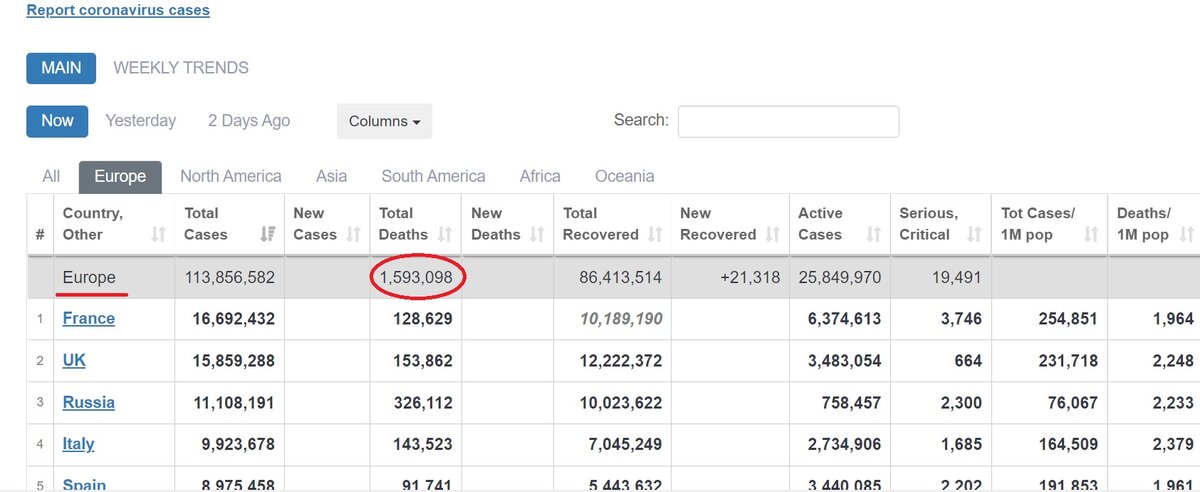Switch to the South America tab
This screenshot has width=1200, height=492.
[433, 176]
